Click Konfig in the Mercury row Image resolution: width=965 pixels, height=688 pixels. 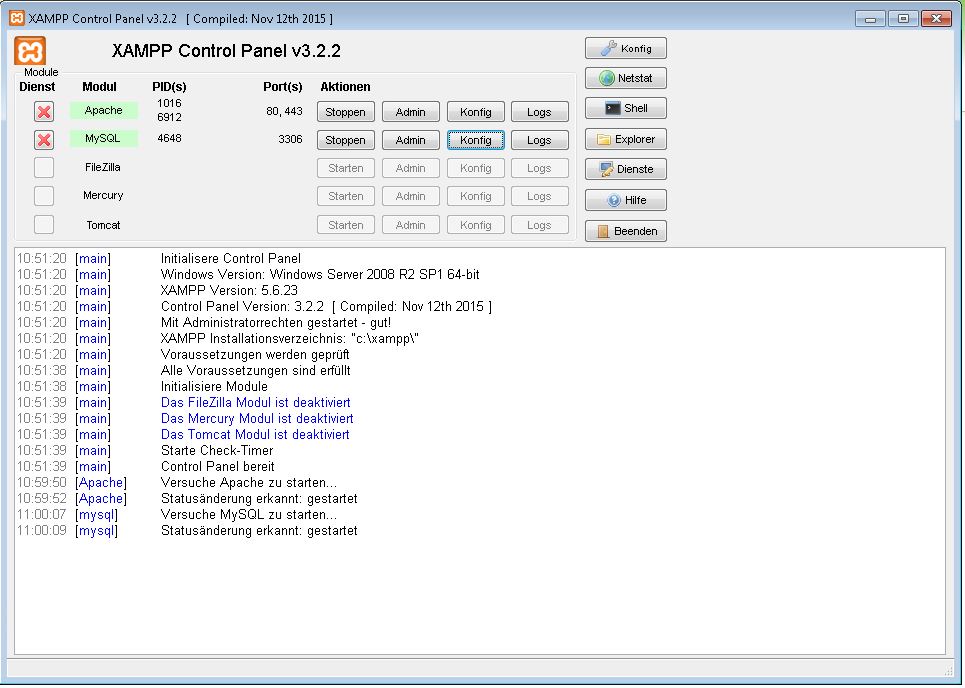coord(476,196)
